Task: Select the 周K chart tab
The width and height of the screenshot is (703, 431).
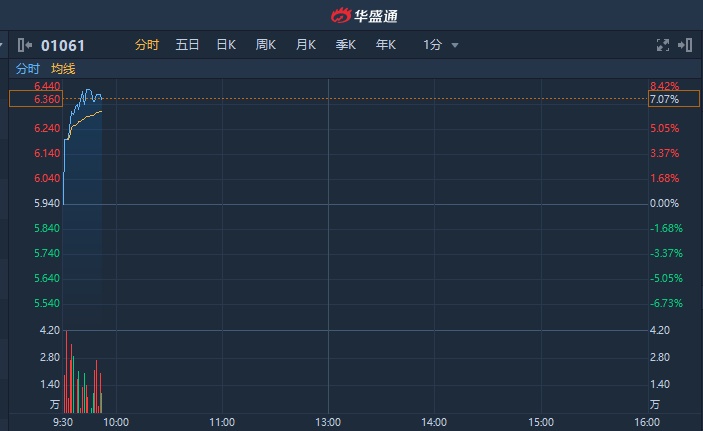Action: pyautogui.click(x=265, y=45)
